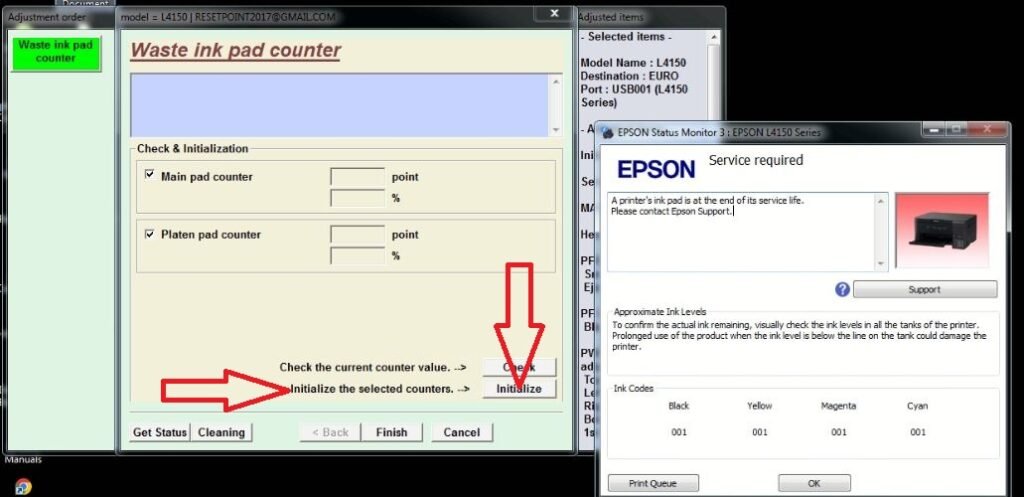This screenshot has width=1024, height=497.
Task: Click 'Model Name : L4150' in Adjusted items
Action: [x=633, y=63]
